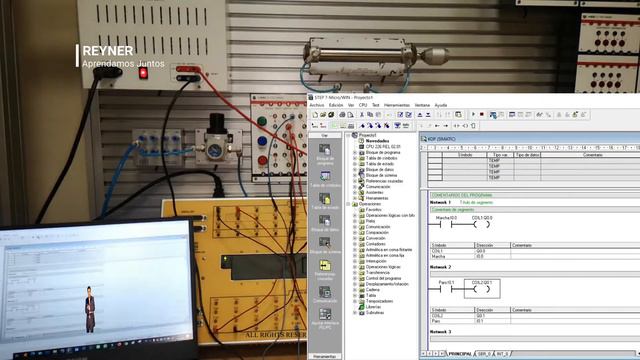Click the Ver button above the navigation bar

point(325,135)
